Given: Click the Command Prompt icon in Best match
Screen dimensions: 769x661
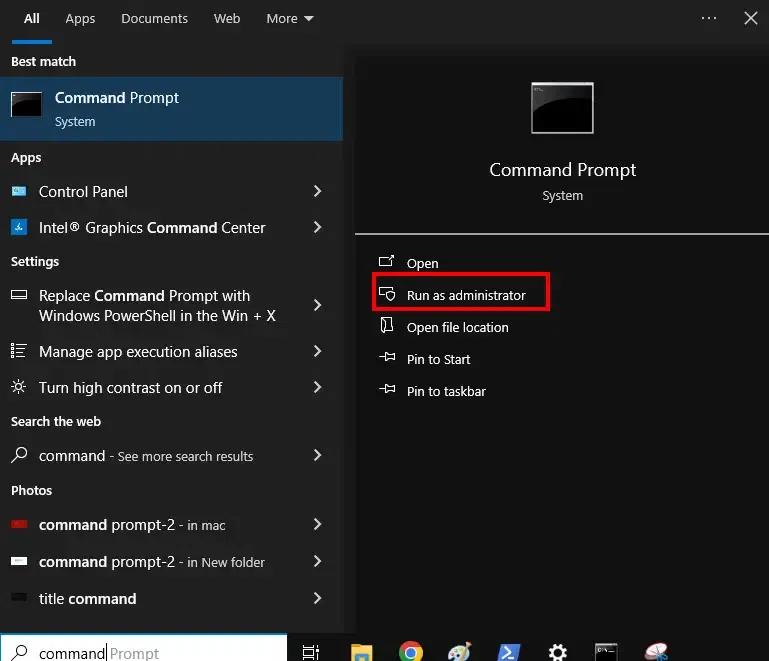Looking at the screenshot, I should tap(26, 104).
